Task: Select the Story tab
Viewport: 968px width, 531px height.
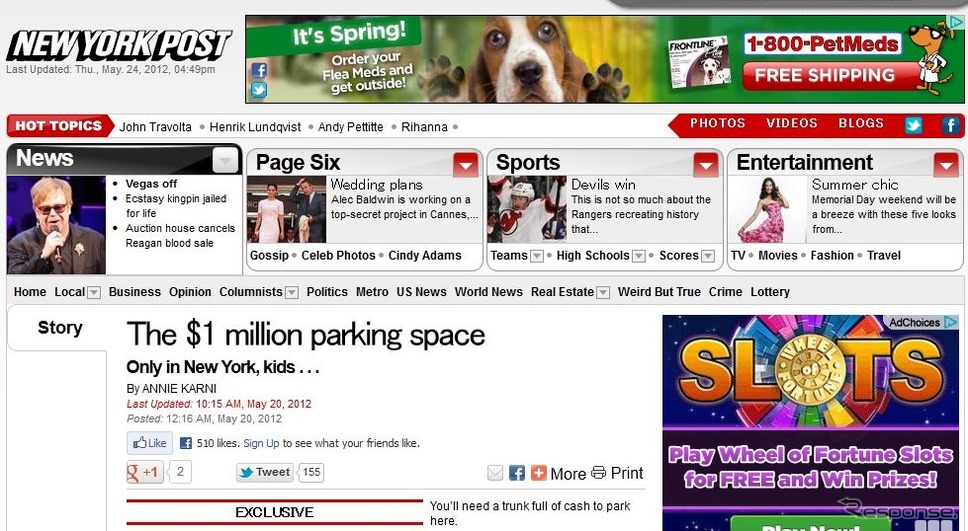Action: (x=60, y=328)
